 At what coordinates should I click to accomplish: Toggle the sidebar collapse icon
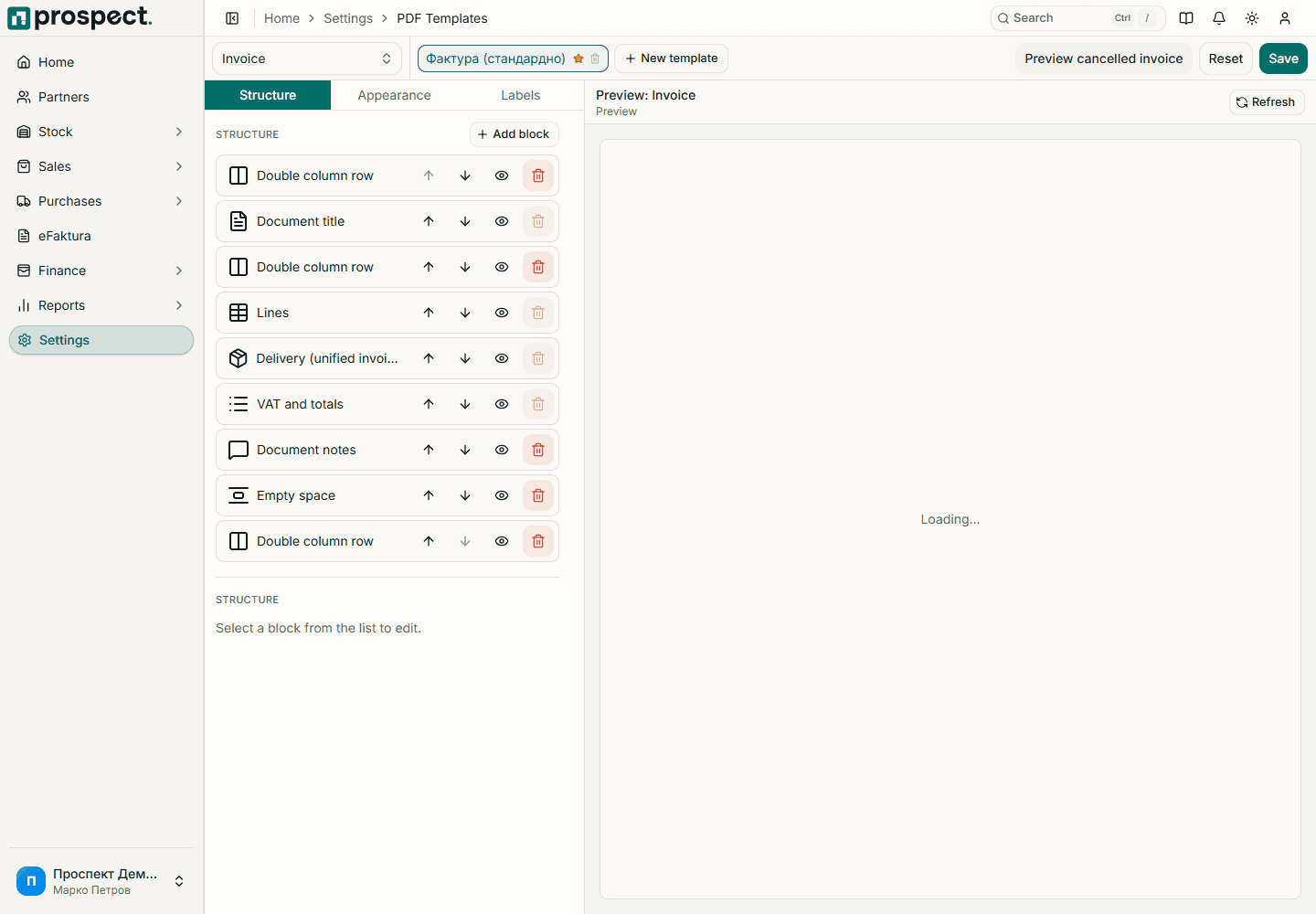(x=232, y=18)
